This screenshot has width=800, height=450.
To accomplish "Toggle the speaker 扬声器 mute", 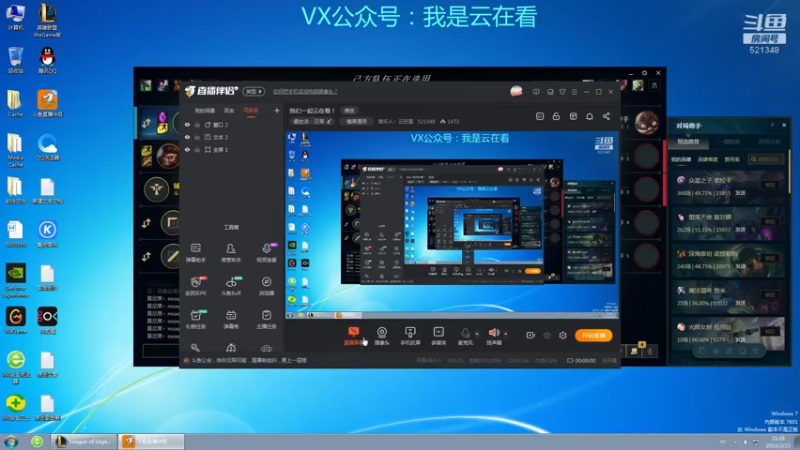I will point(493,336).
